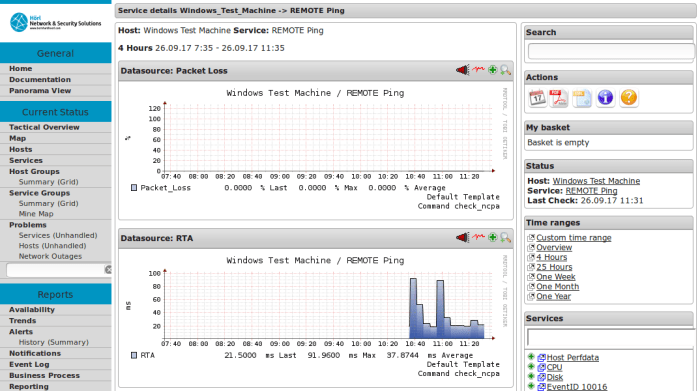The width and height of the screenshot is (700, 391).
Task: Export page as PDF via Actions icon
Action: [558, 98]
